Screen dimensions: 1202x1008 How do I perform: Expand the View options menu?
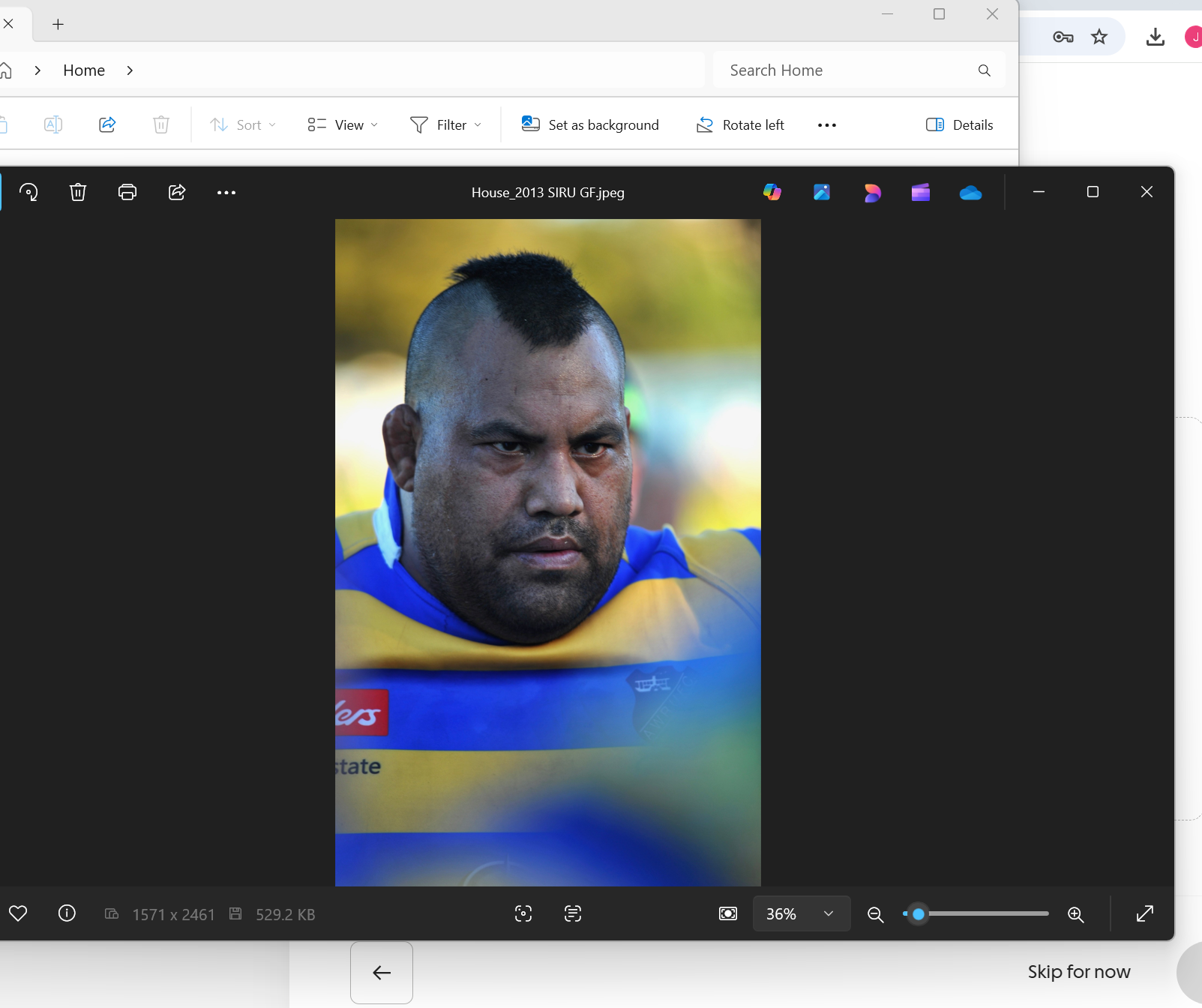pos(341,124)
